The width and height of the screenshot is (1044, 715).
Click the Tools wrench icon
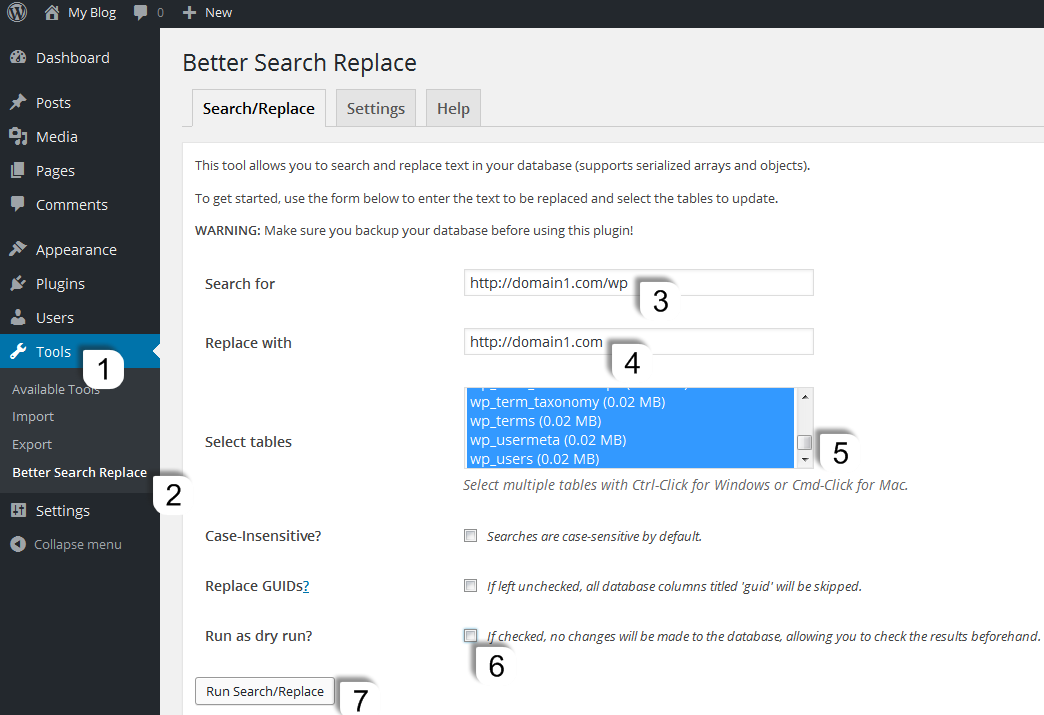[18, 352]
